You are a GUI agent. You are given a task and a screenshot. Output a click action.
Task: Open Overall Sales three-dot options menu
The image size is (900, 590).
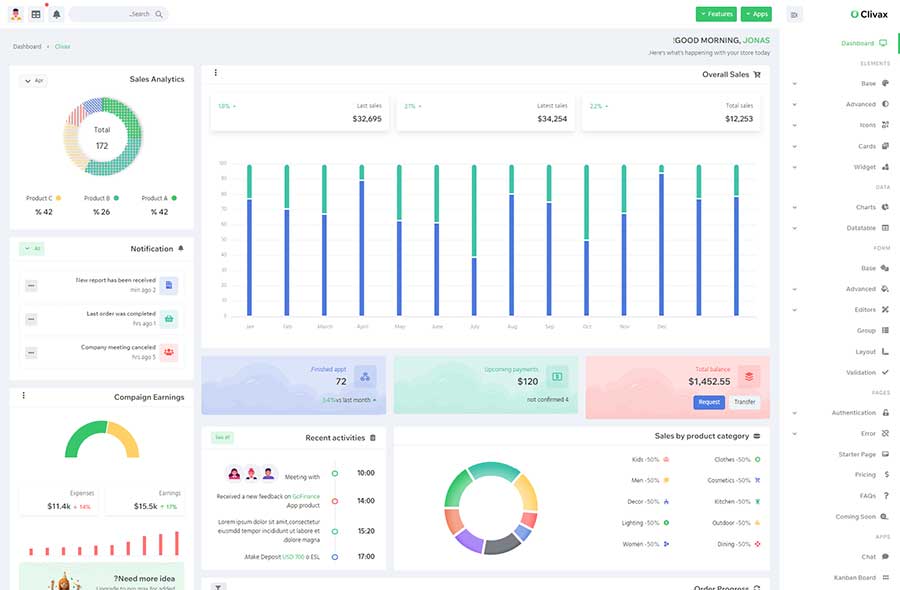point(216,73)
